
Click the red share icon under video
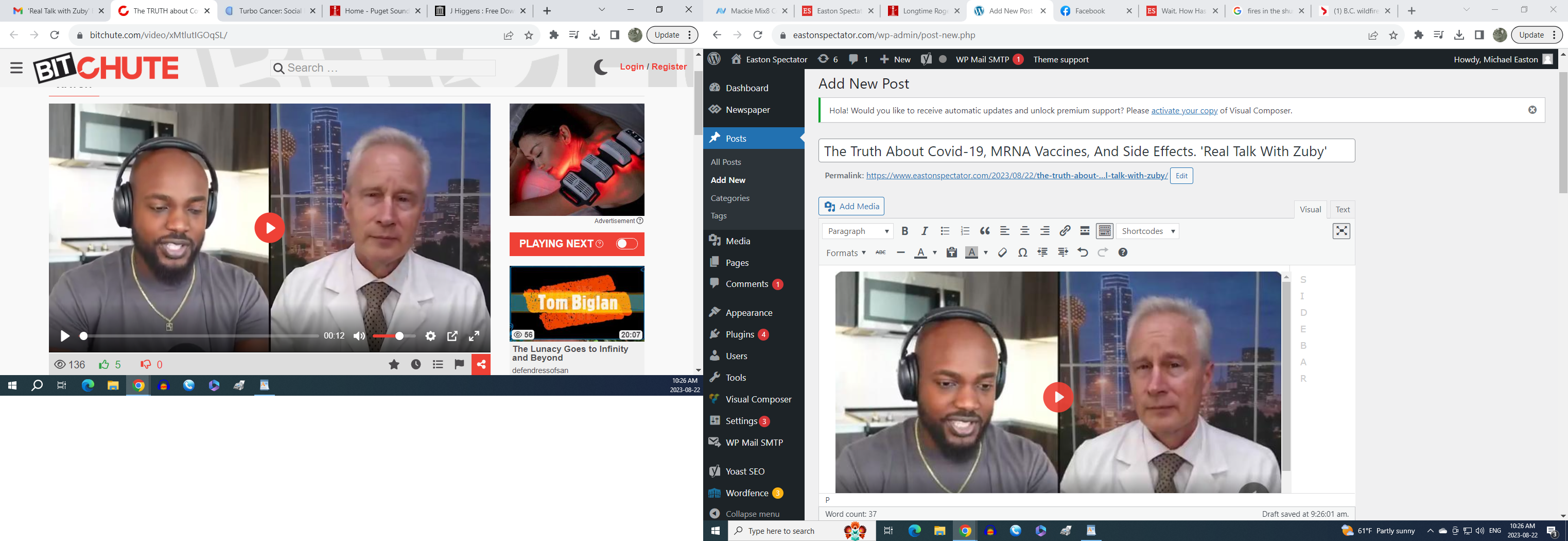(x=481, y=364)
